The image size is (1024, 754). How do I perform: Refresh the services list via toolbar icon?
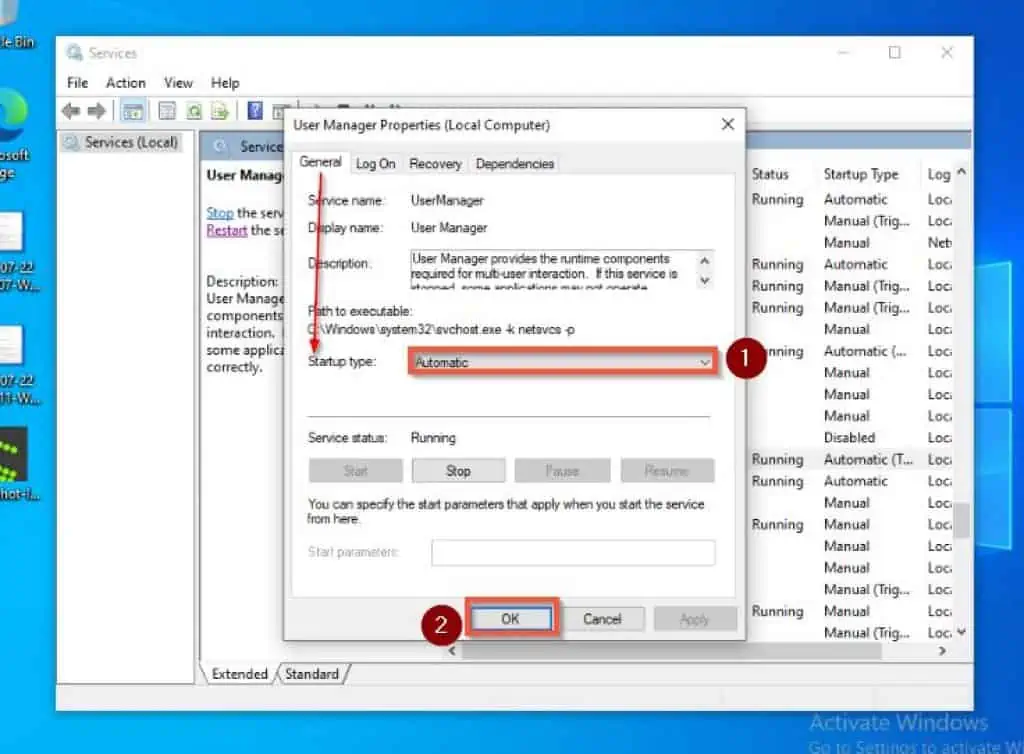(194, 111)
